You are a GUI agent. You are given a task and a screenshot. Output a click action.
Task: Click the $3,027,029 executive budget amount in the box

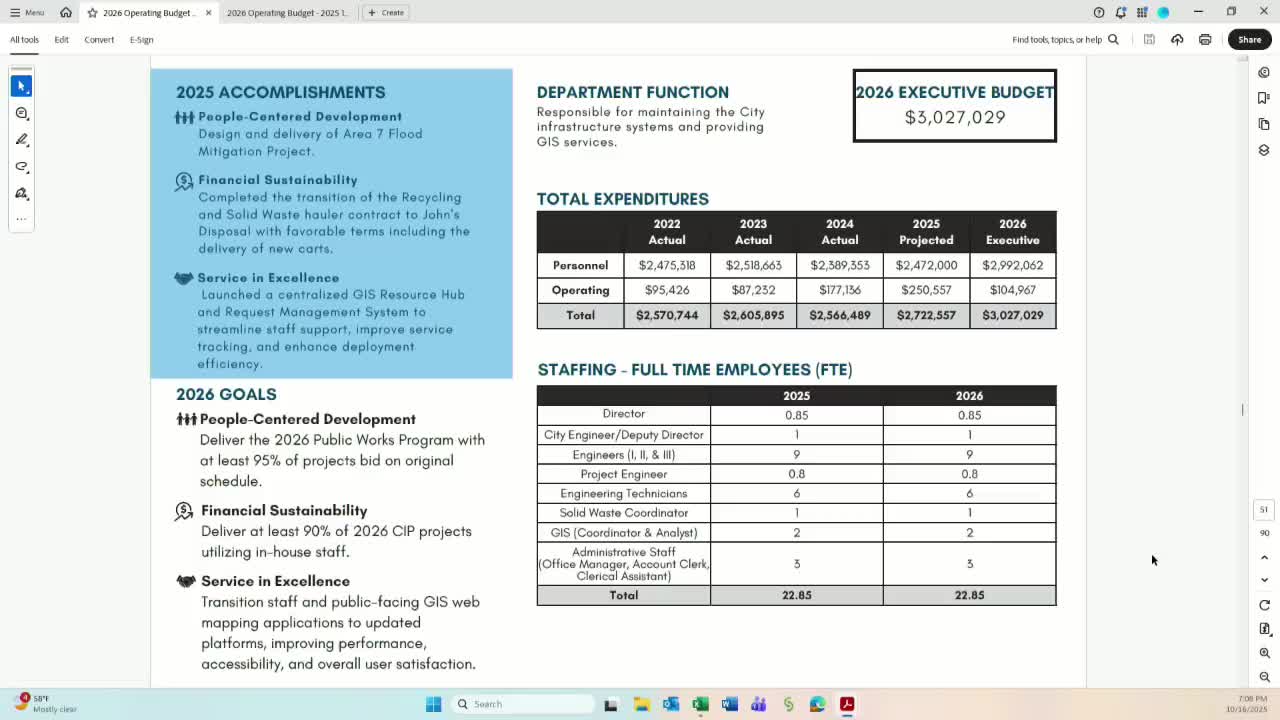(955, 117)
